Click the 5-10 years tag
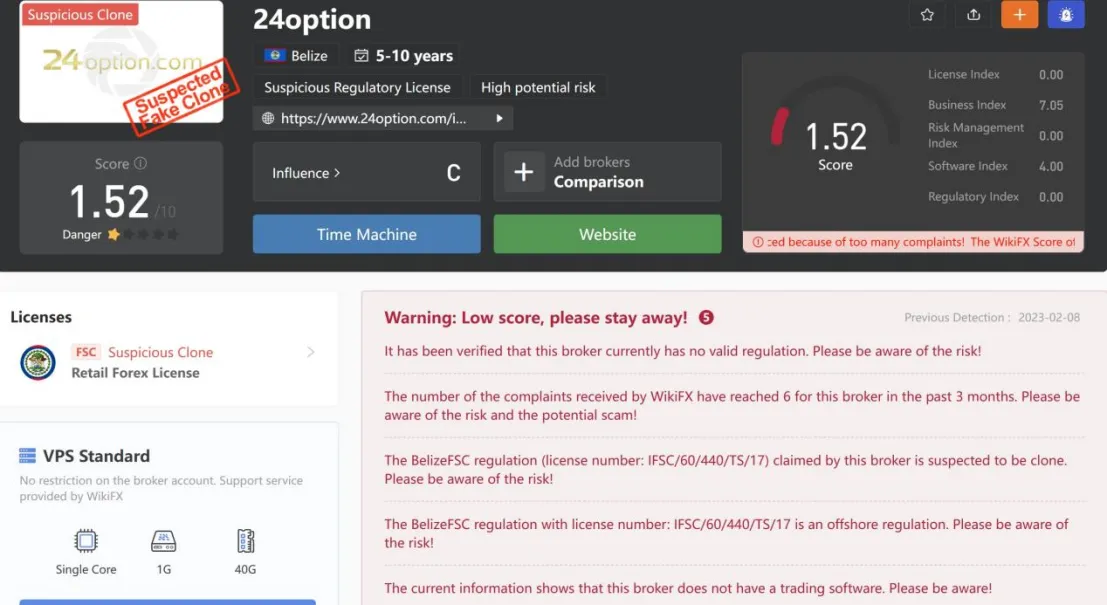The image size is (1107, 605). coord(404,55)
